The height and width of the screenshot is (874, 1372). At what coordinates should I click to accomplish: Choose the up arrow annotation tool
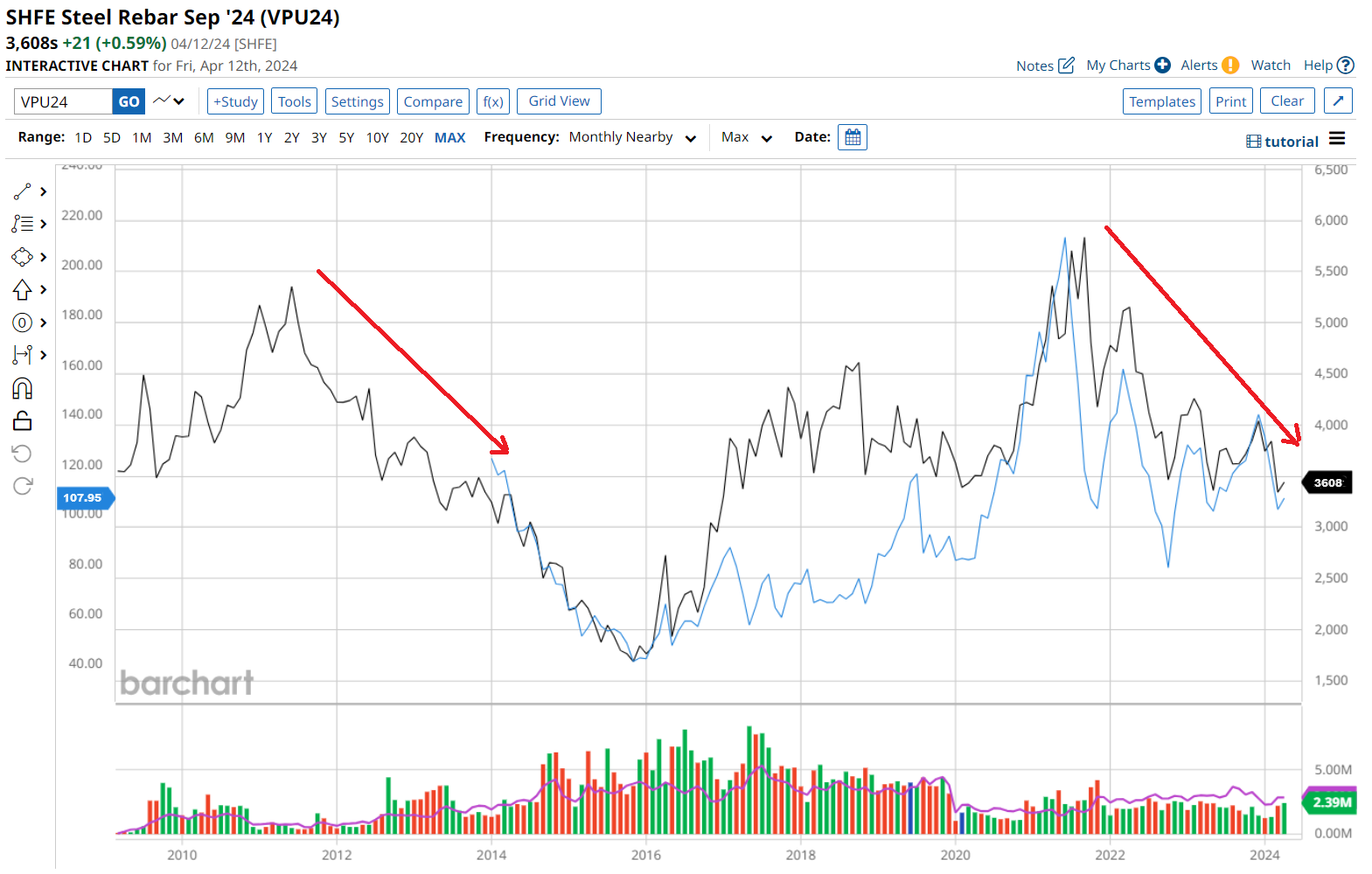pos(23,289)
